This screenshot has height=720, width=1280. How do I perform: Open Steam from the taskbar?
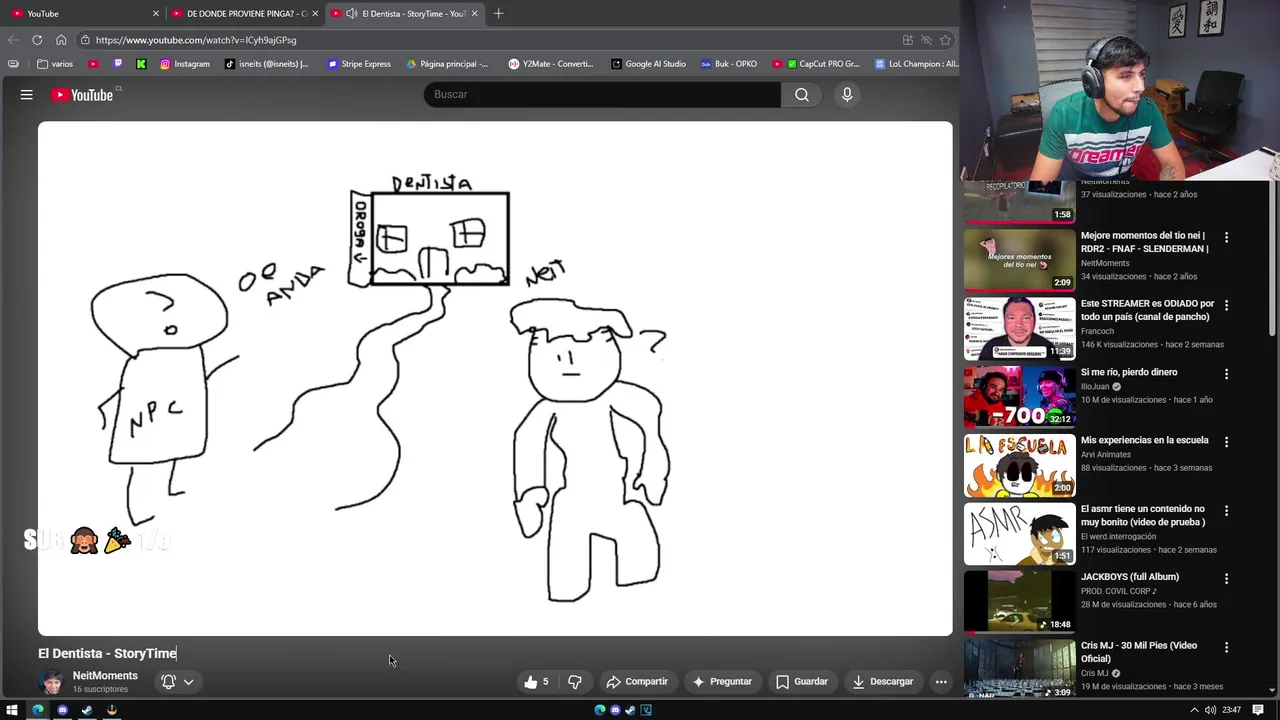tap(87, 710)
